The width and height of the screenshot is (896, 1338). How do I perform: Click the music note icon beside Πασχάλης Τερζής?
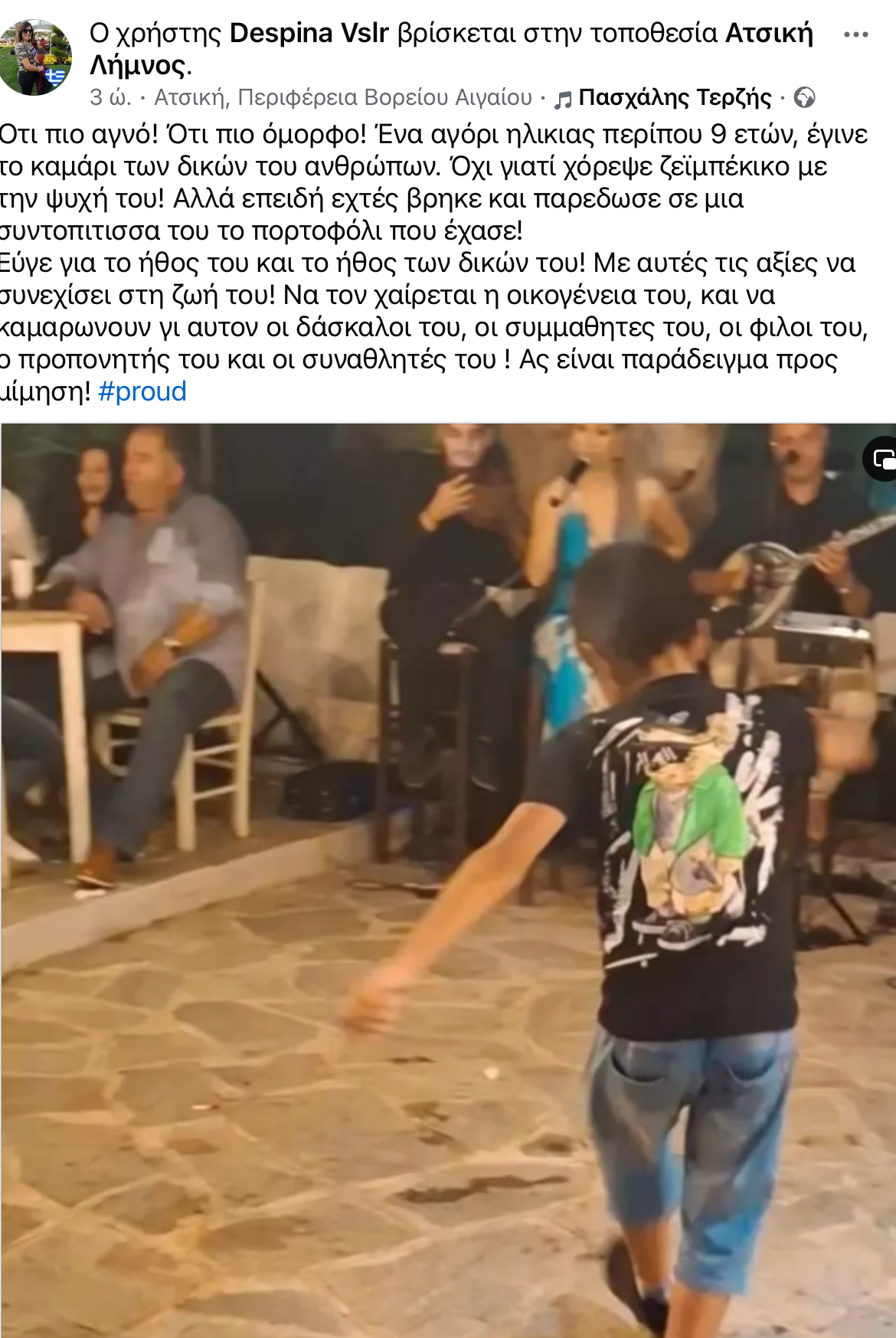tap(563, 100)
